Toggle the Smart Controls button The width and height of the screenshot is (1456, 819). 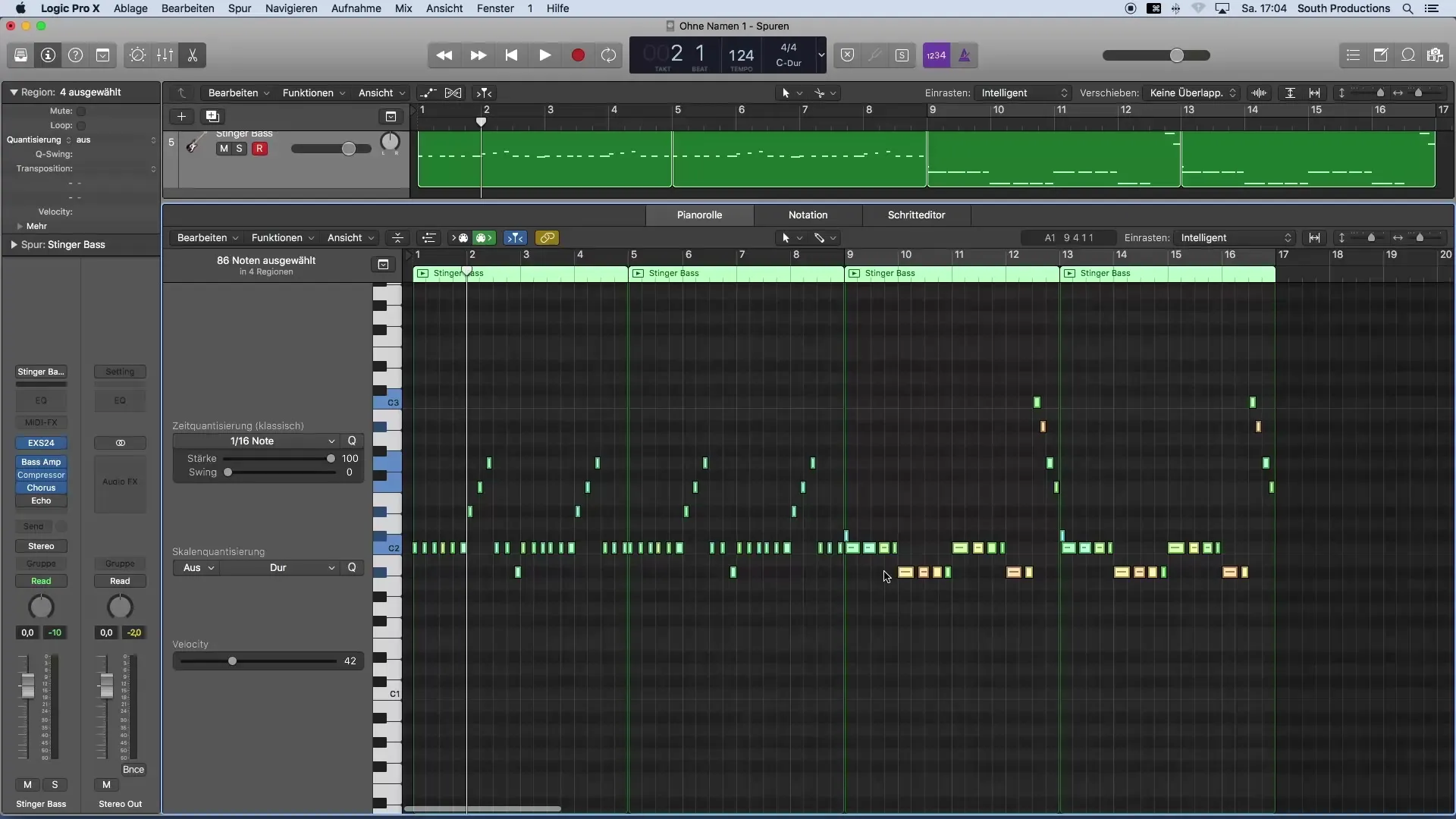[x=137, y=55]
